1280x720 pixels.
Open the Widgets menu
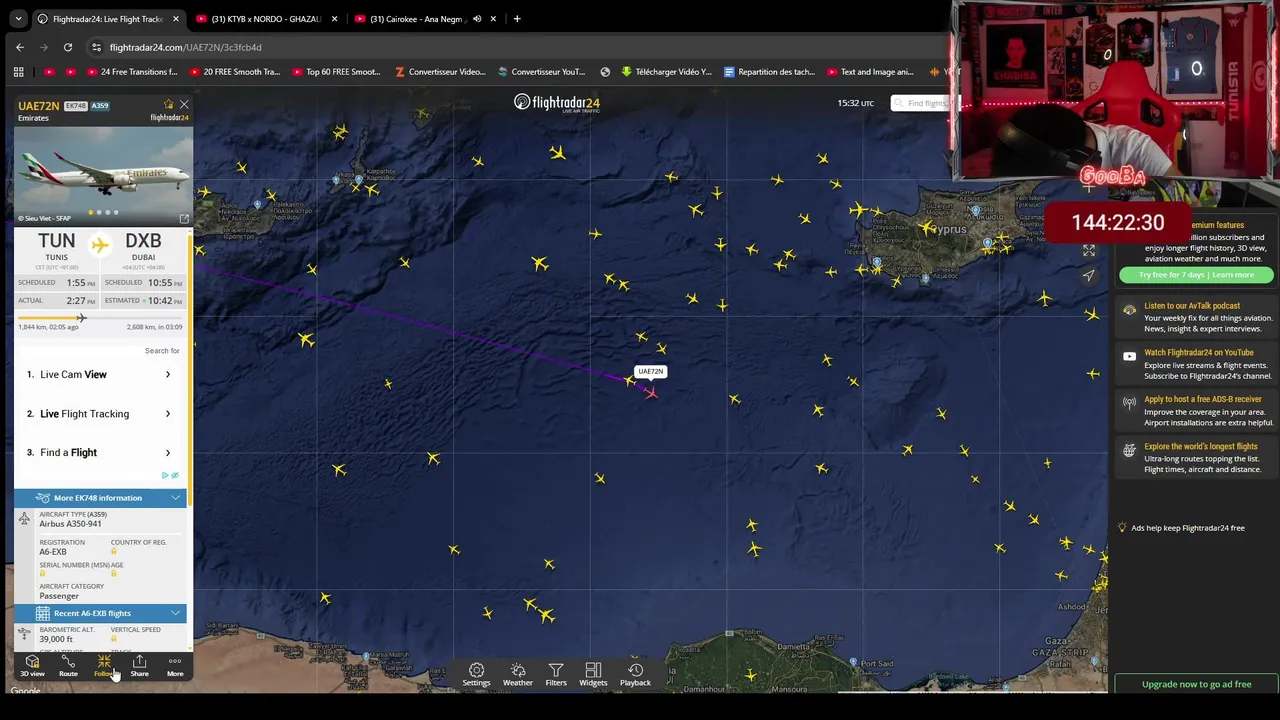593,675
